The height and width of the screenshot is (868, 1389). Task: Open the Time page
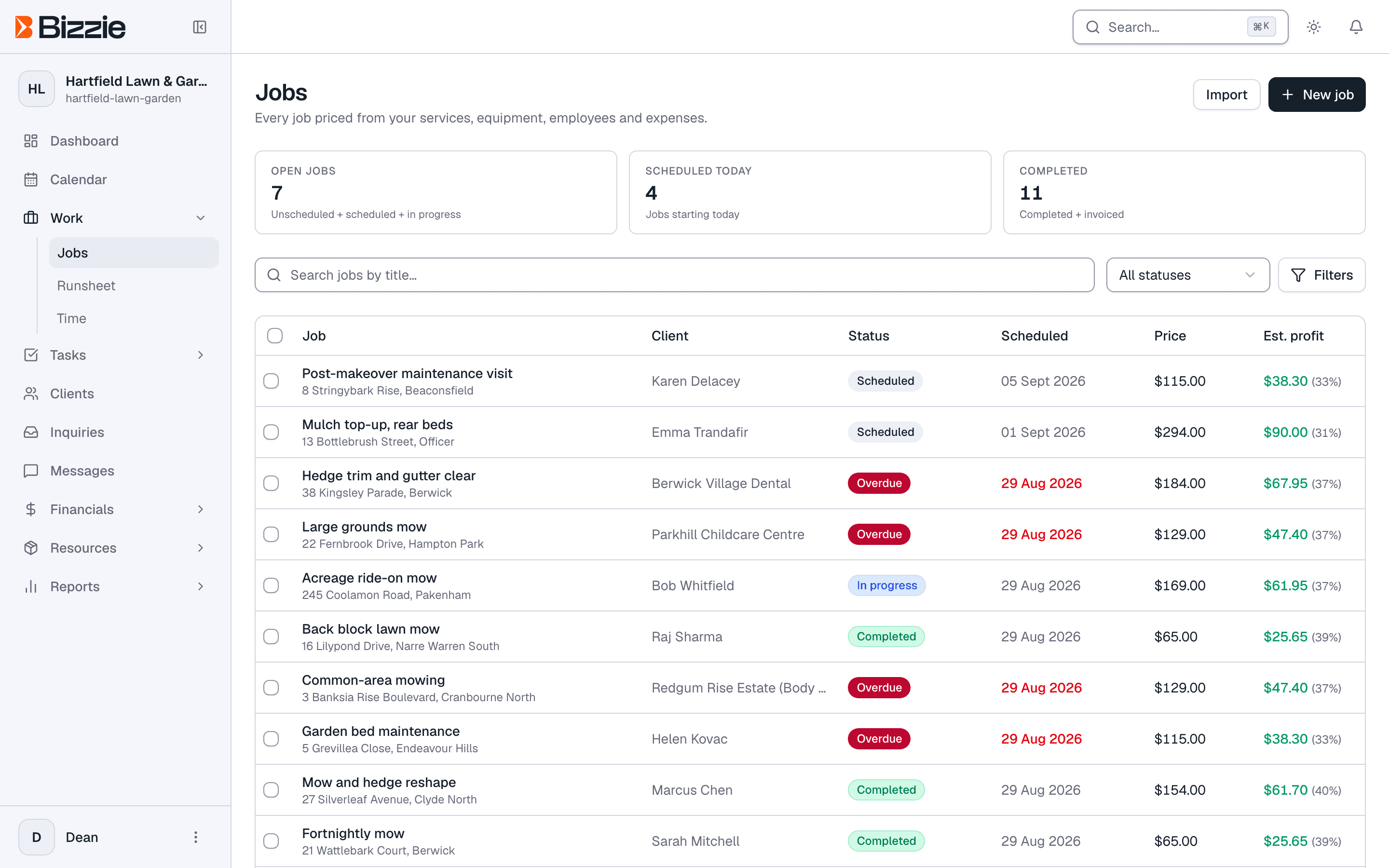pyautogui.click(x=134, y=319)
